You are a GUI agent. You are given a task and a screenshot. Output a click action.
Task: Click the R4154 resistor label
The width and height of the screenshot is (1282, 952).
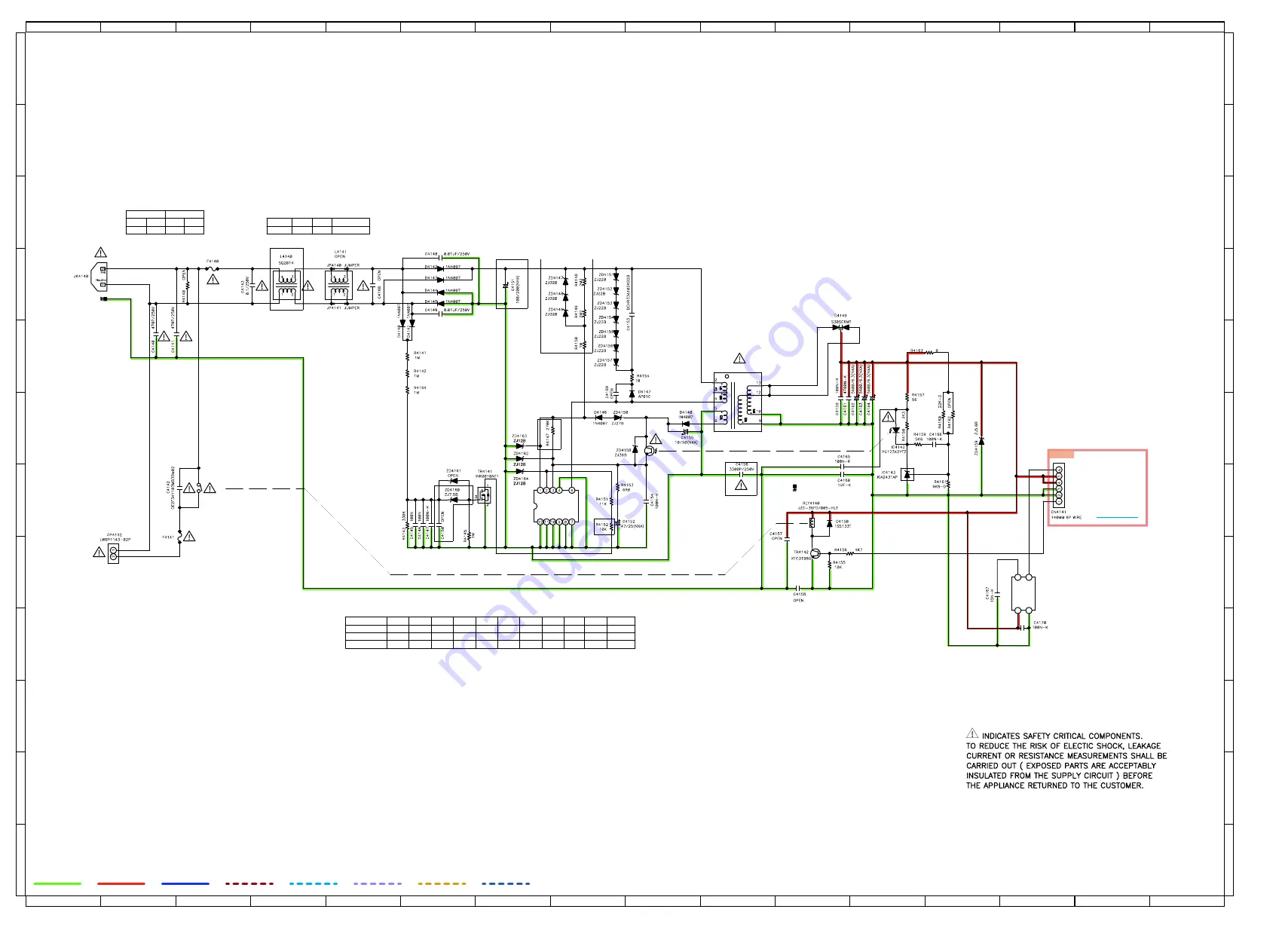(643, 378)
